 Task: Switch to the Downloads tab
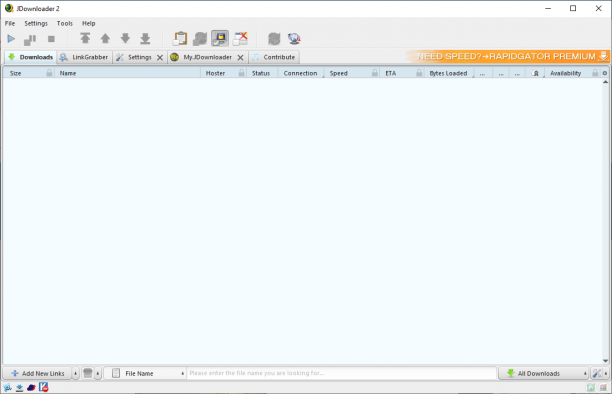click(x=30, y=57)
